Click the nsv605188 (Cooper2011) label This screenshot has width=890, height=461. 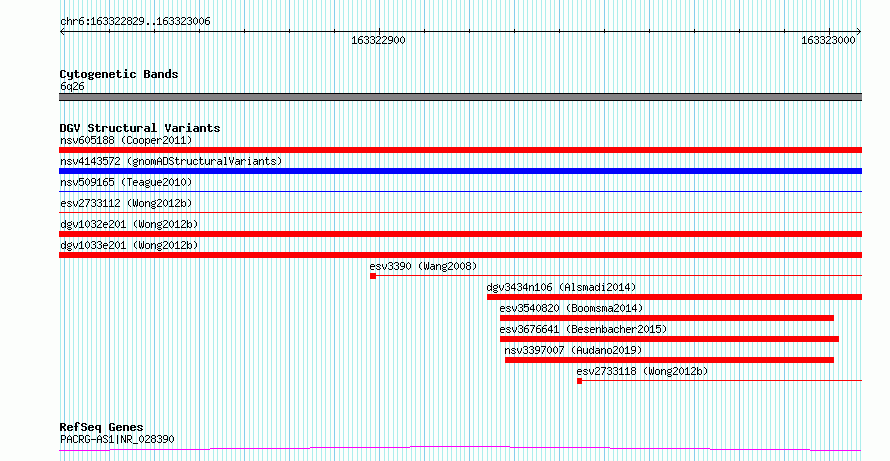pos(126,140)
